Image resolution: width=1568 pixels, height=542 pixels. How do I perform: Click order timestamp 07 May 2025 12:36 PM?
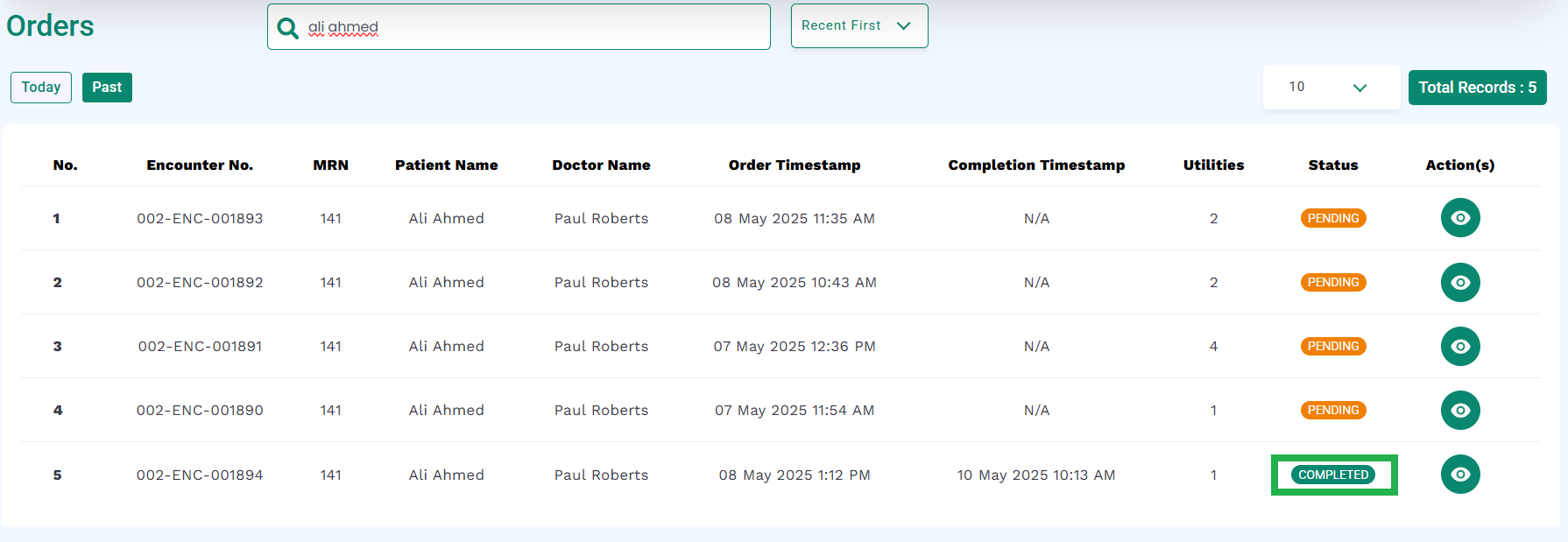[795, 346]
